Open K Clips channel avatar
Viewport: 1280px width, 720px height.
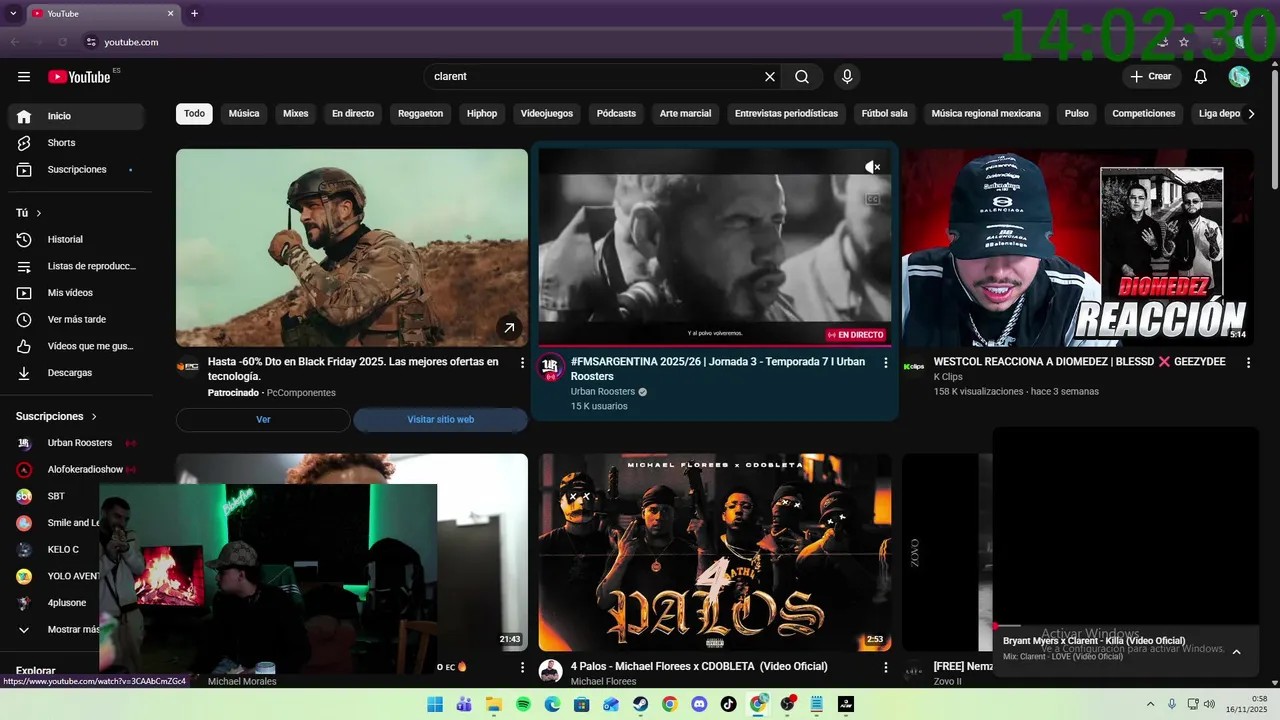[914, 367]
